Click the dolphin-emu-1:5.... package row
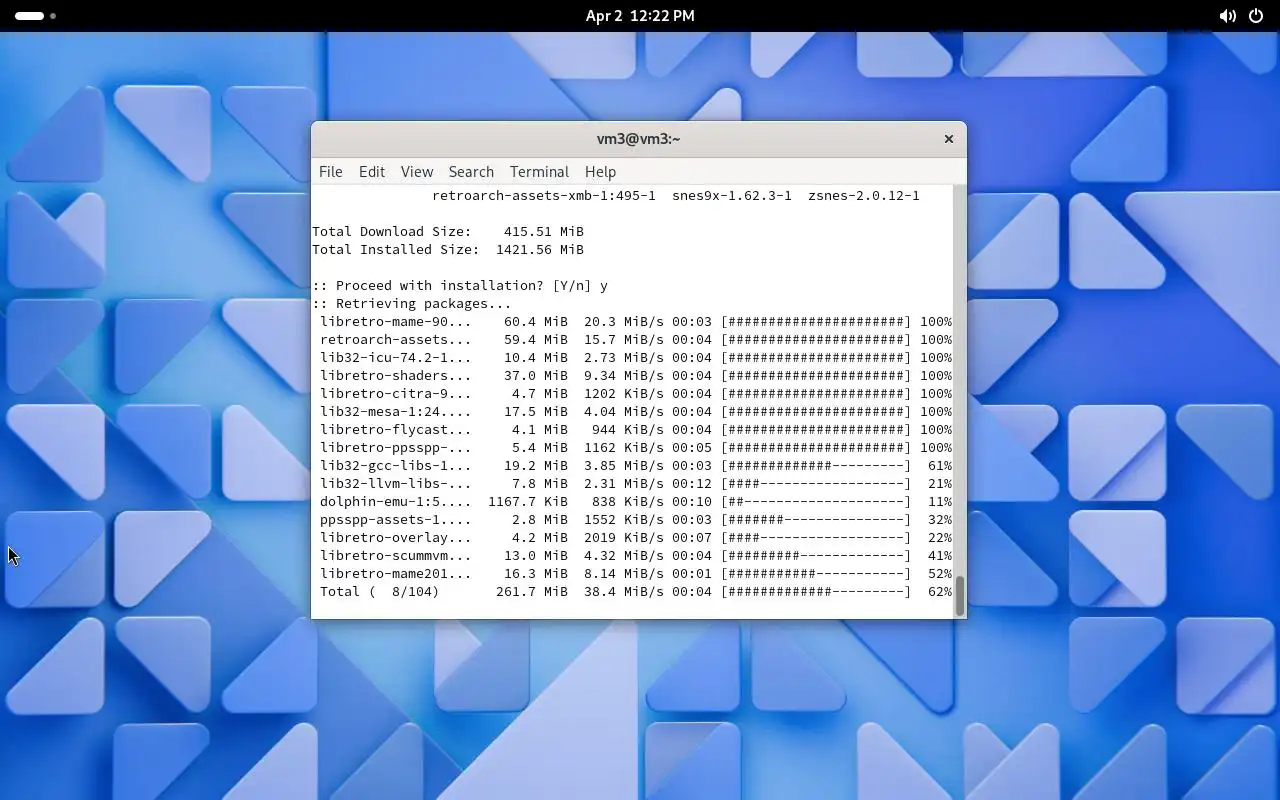Viewport: 1280px width, 800px height. click(636, 502)
